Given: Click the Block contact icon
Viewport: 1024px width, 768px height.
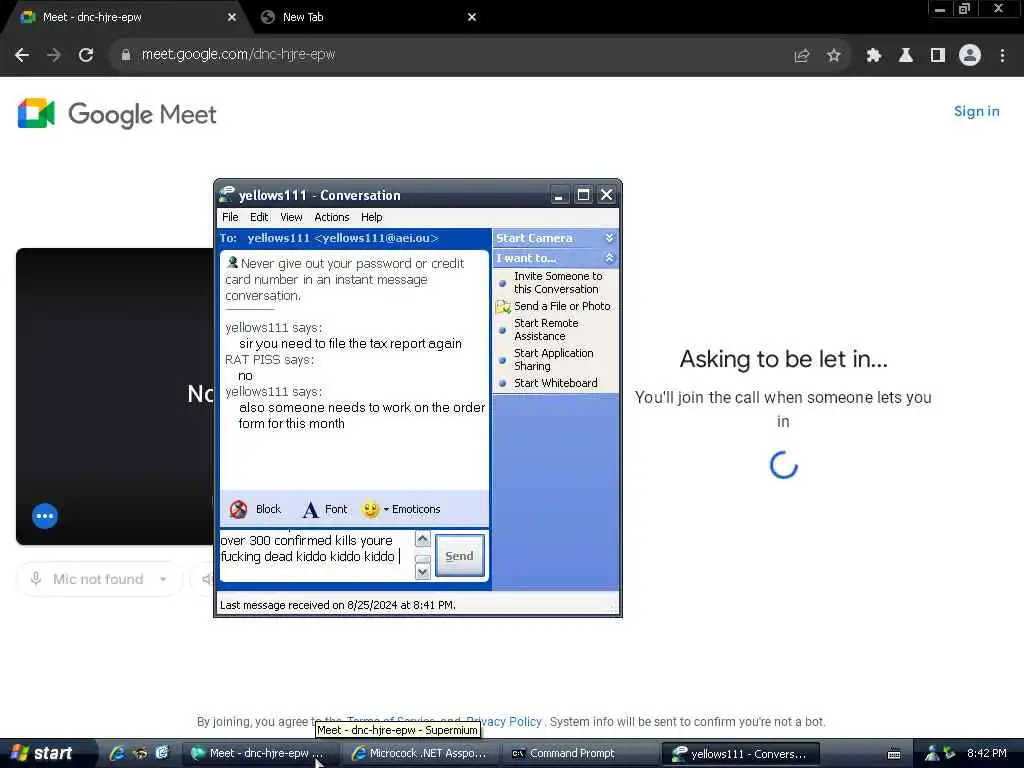Looking at the screenshot, I should click(x=238, y=509).
